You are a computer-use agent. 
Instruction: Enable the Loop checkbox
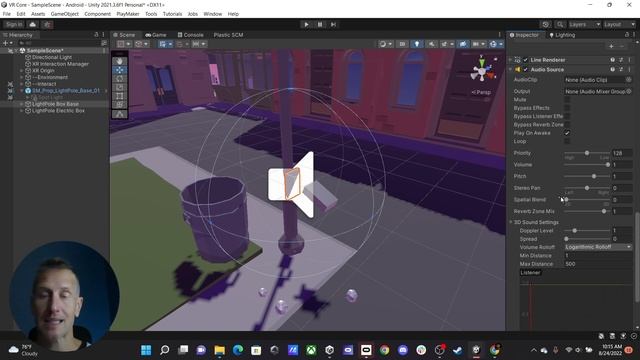567,141
